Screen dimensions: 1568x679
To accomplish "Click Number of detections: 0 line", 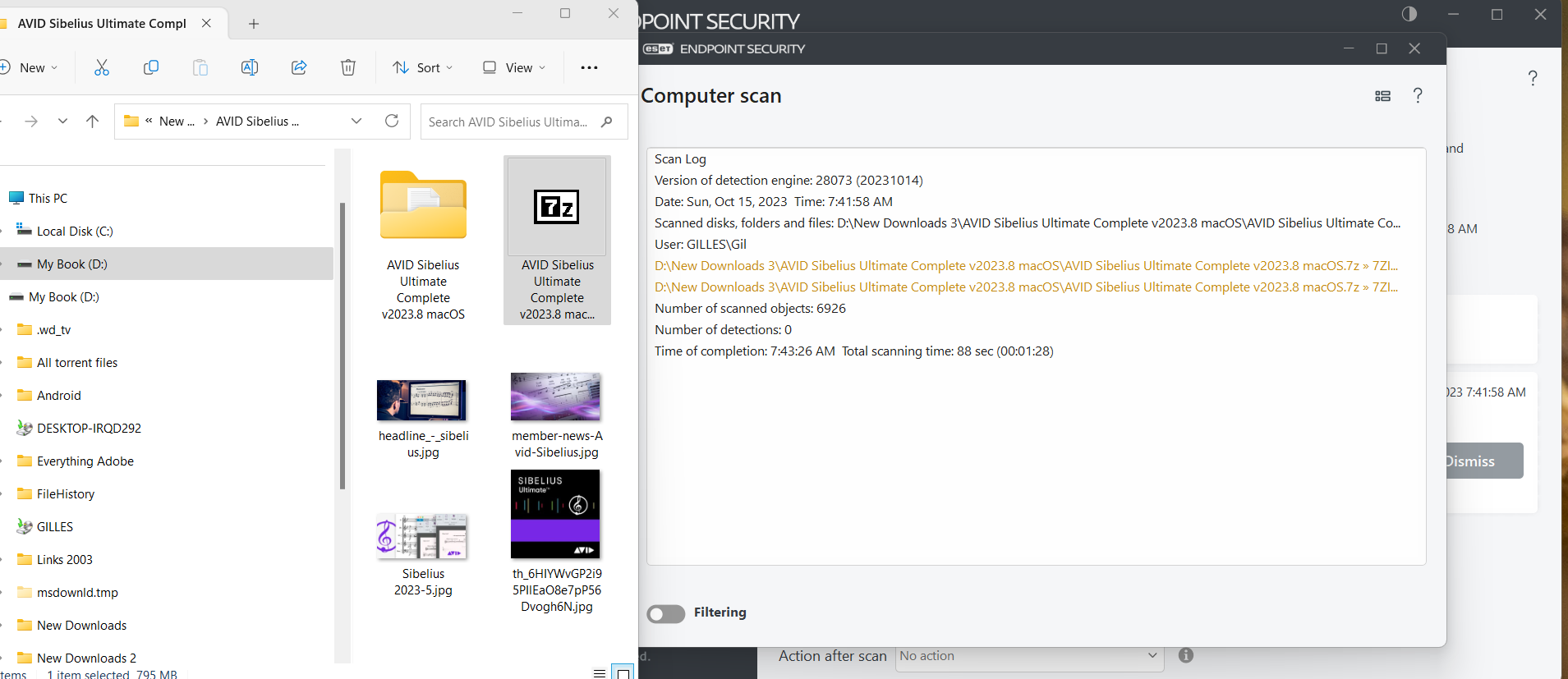I will coord(723,329).
